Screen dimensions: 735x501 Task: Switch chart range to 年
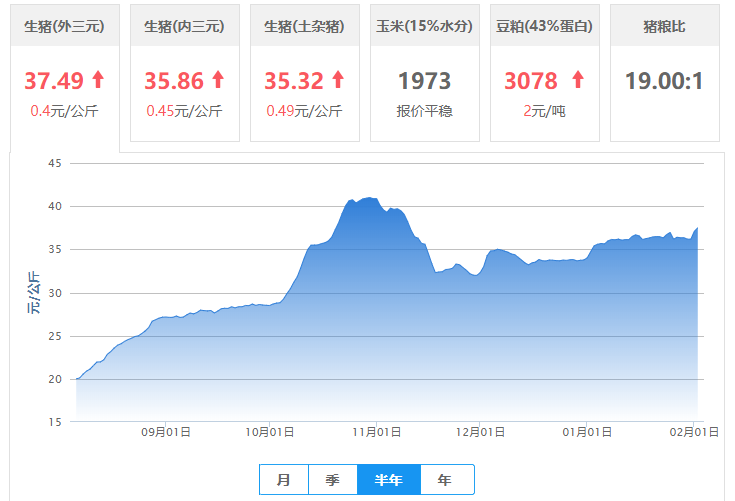pyautogui.click(x=447, y=479)
